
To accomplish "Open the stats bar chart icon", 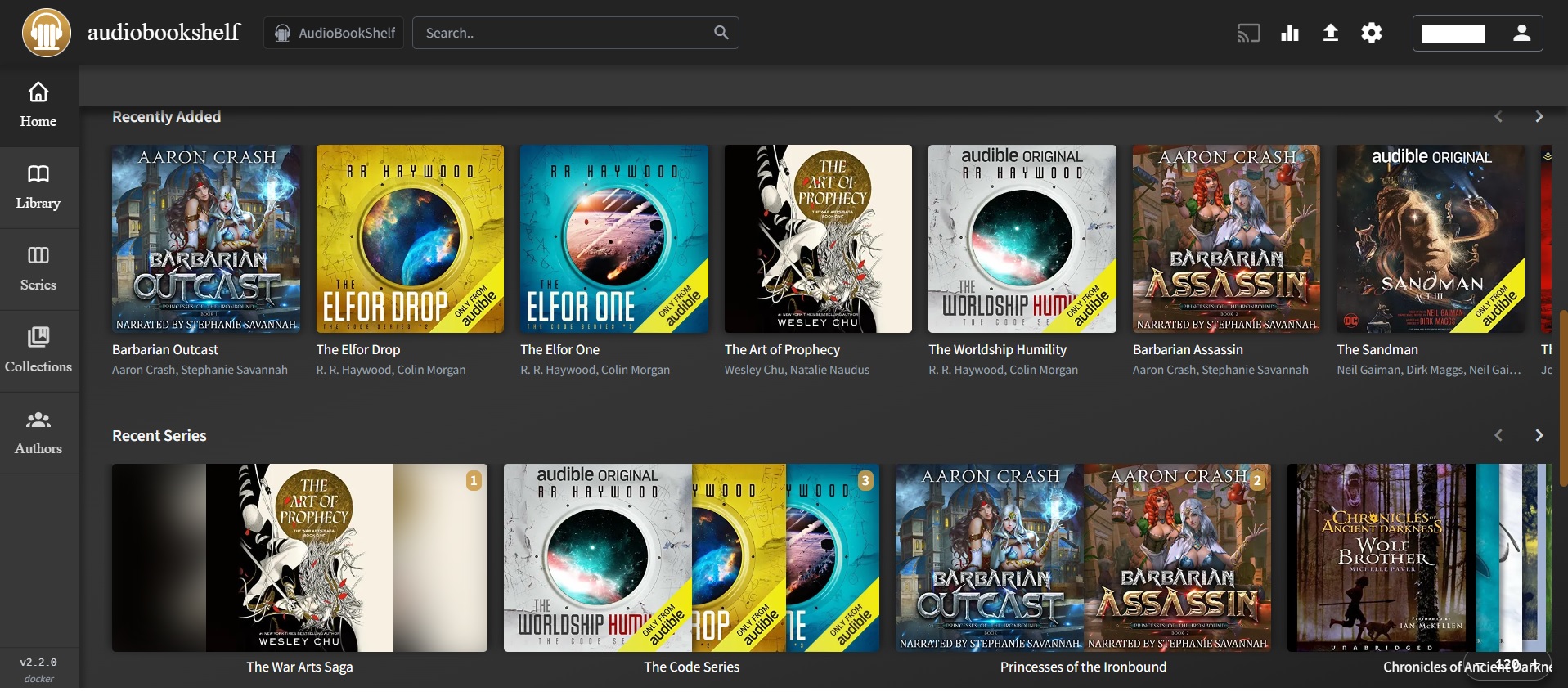I will (x=1290, y=33).
